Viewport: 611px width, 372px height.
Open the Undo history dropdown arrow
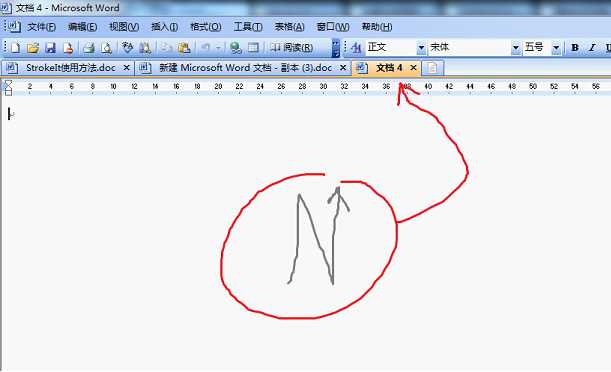[218, 48]
